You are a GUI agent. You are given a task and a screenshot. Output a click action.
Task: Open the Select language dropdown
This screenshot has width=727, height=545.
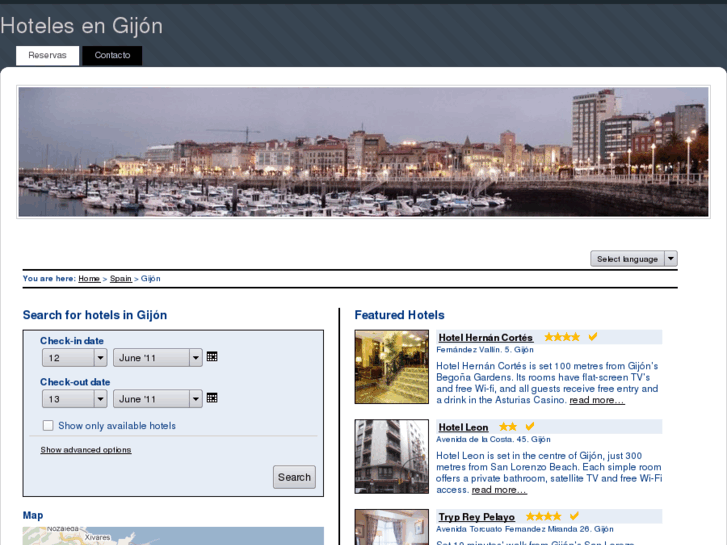pyautogui.click(x=634, y=259)
